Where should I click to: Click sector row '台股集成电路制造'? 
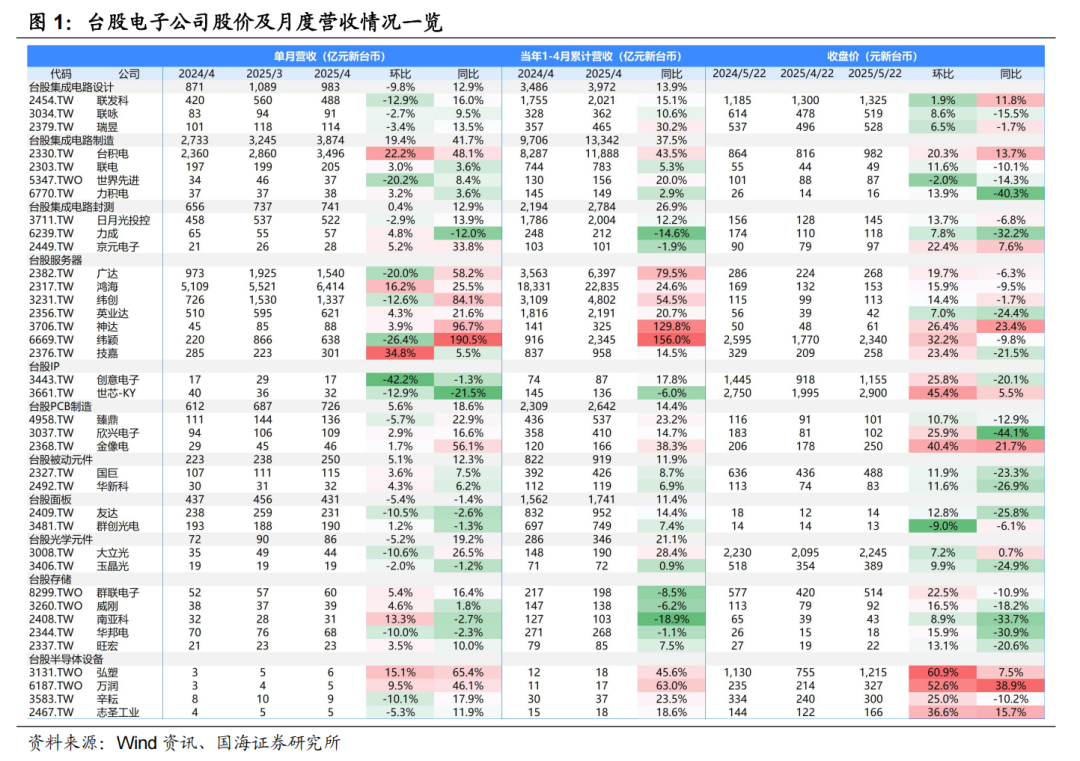click(x=536, y=140)
